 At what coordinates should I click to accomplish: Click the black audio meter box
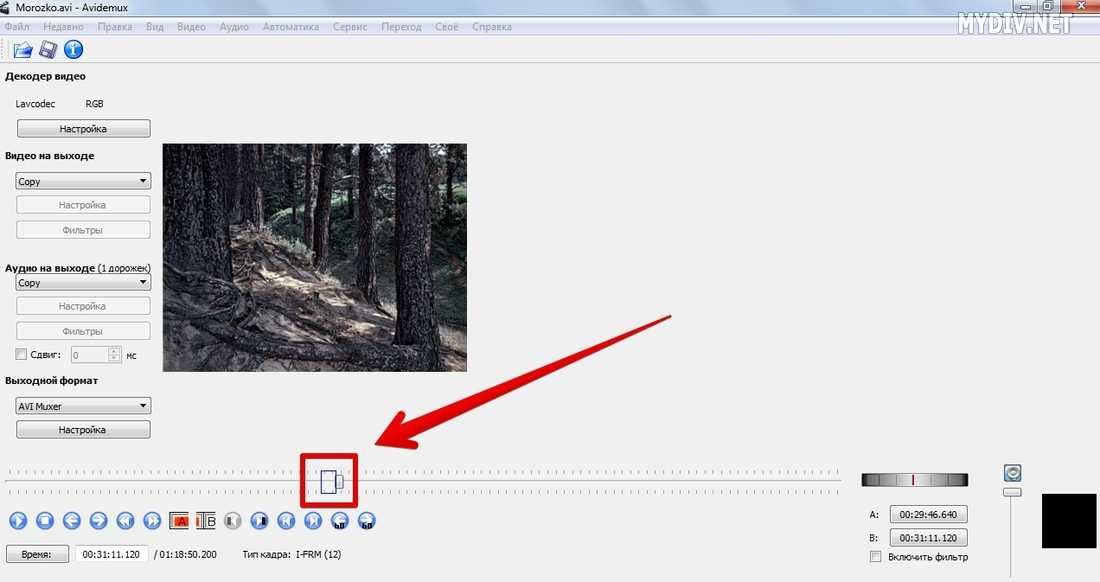pyautogui.click(x=1068, y=520)
